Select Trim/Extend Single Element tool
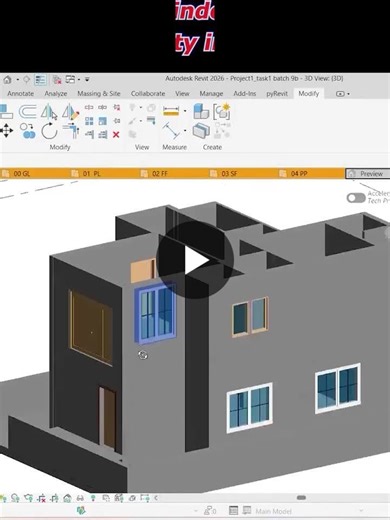Image resolution: width=390 pixels, height=520 pixels. point(89,134)
